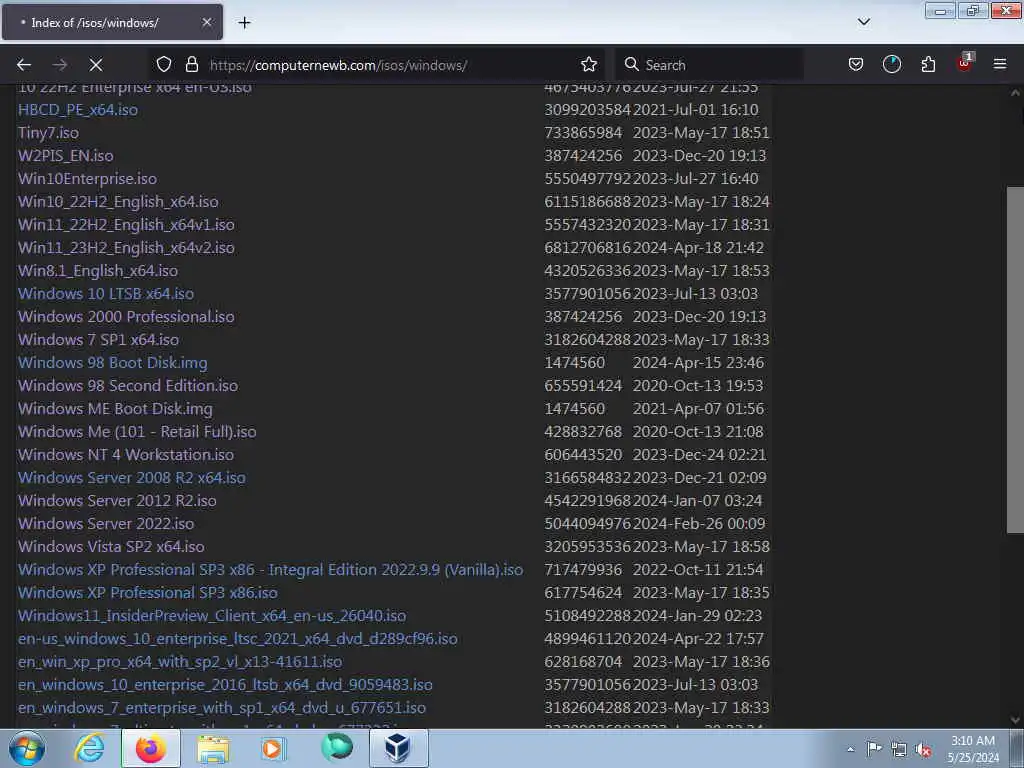Download Windows 7 SP1 x64.iso
This screenshot has height=768, width=1024.
[x=99, y=340]
